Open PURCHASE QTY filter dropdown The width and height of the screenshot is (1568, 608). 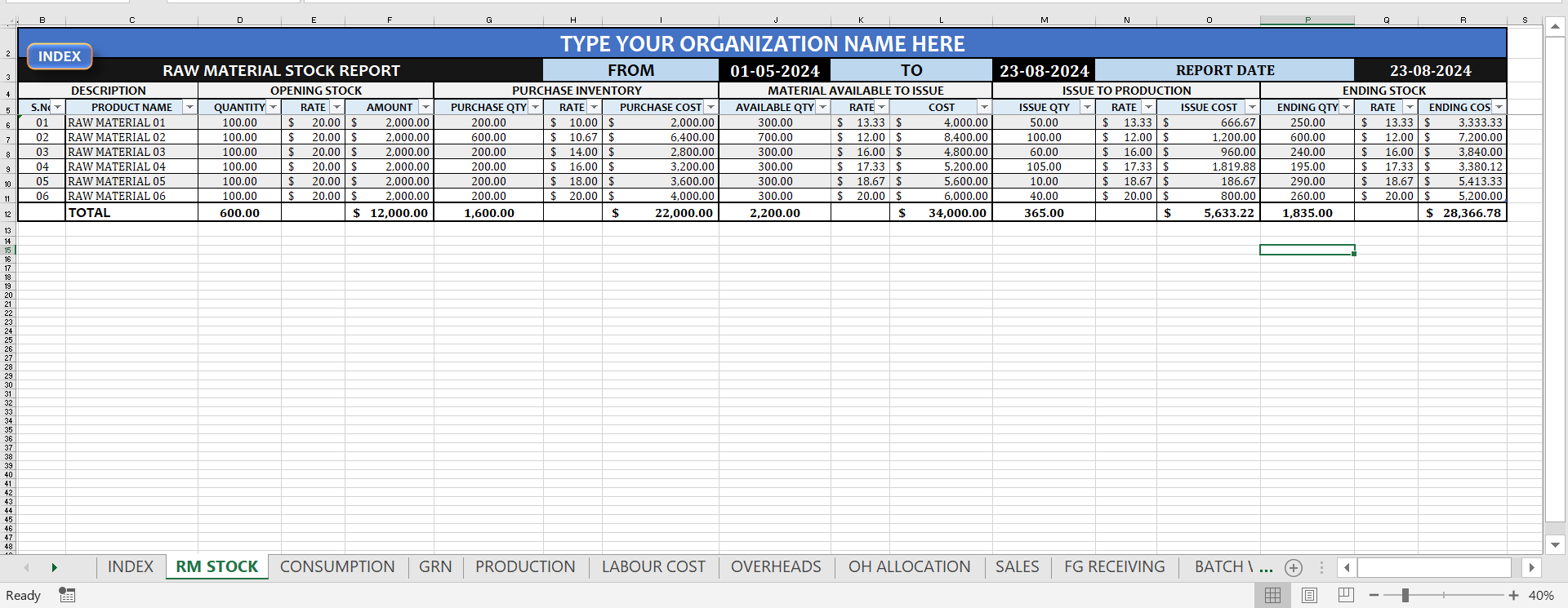535,107
